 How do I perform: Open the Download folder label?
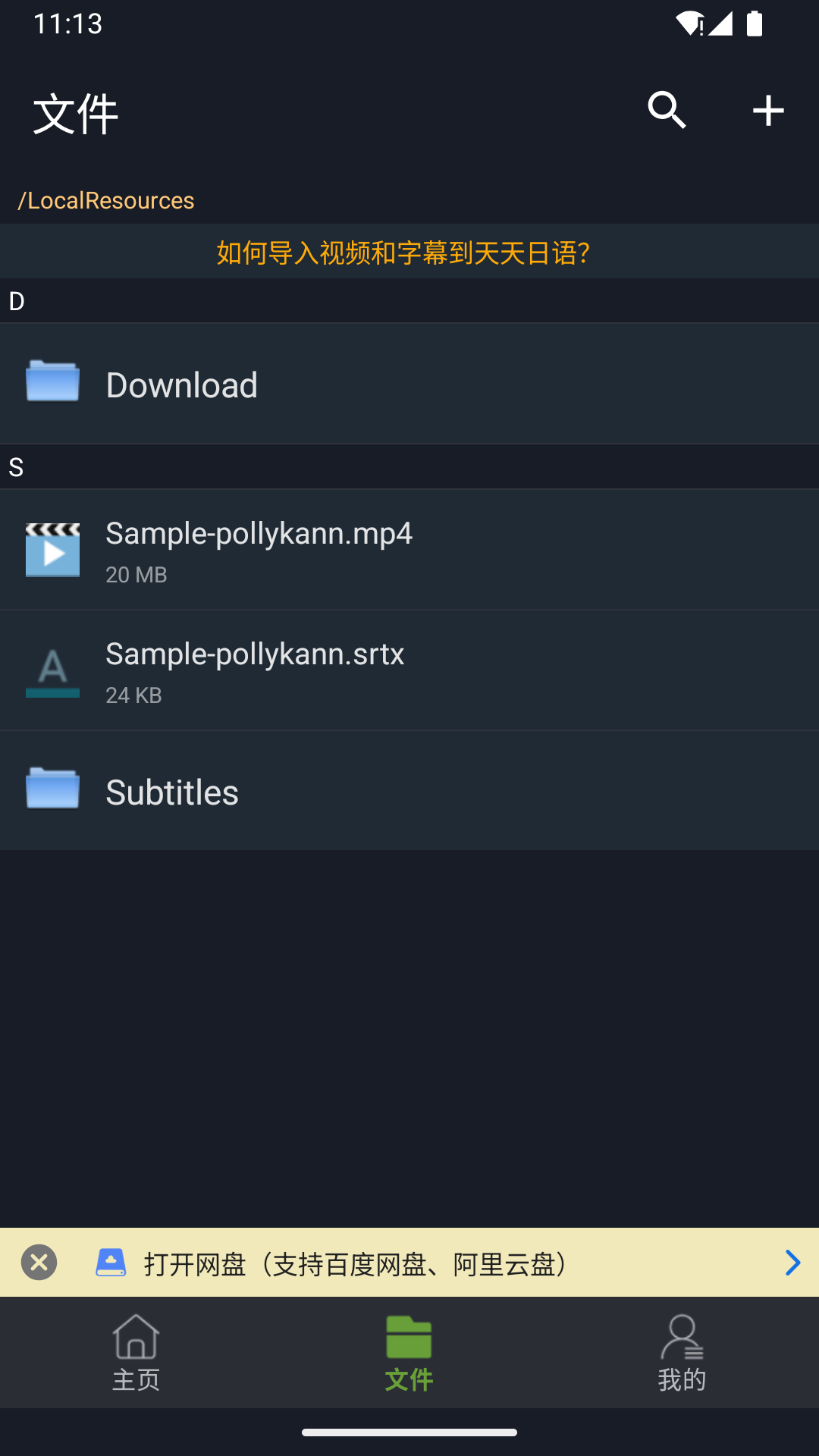pyautogui.click(x=182, y=385)
